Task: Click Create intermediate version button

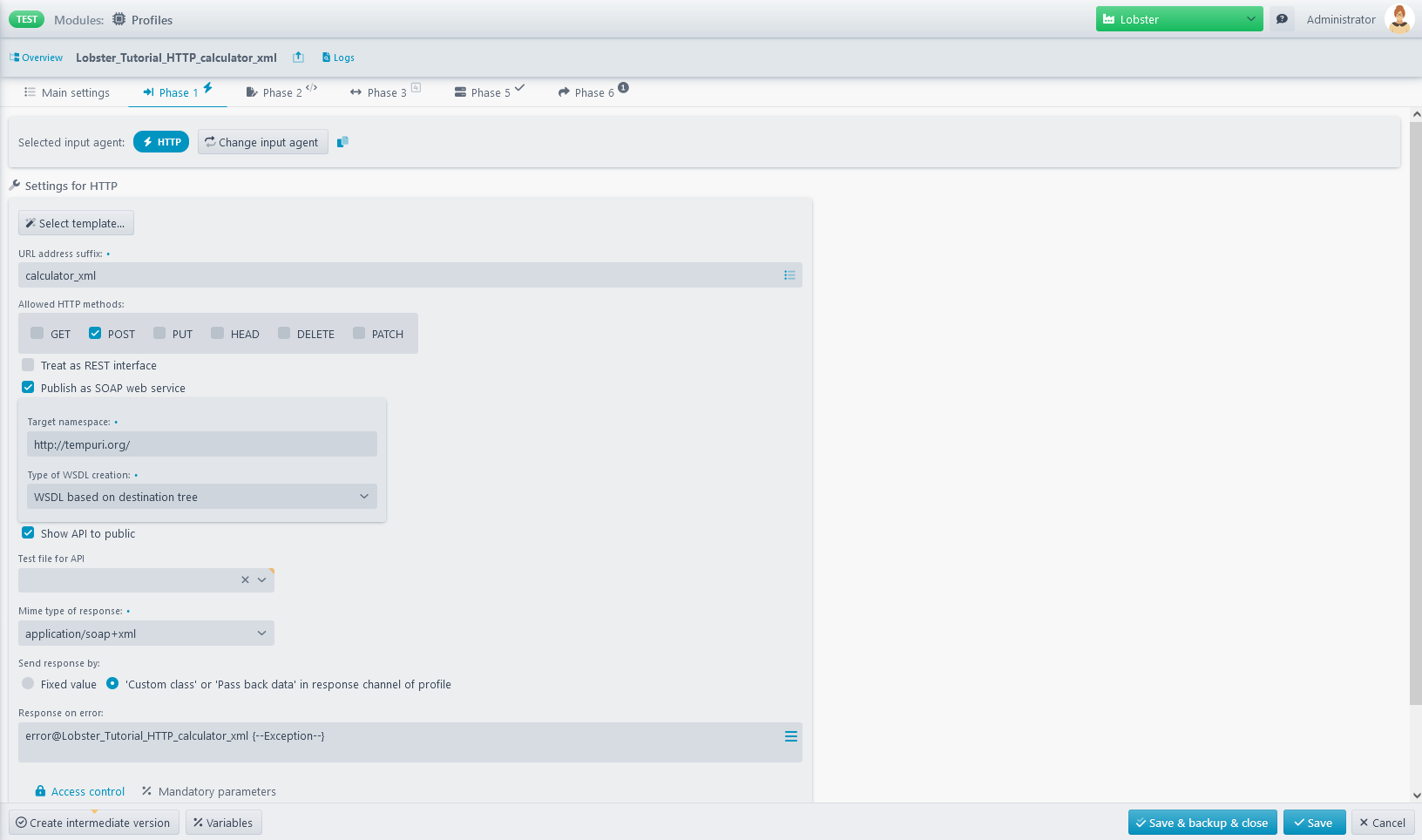Action: coord(94,823)
